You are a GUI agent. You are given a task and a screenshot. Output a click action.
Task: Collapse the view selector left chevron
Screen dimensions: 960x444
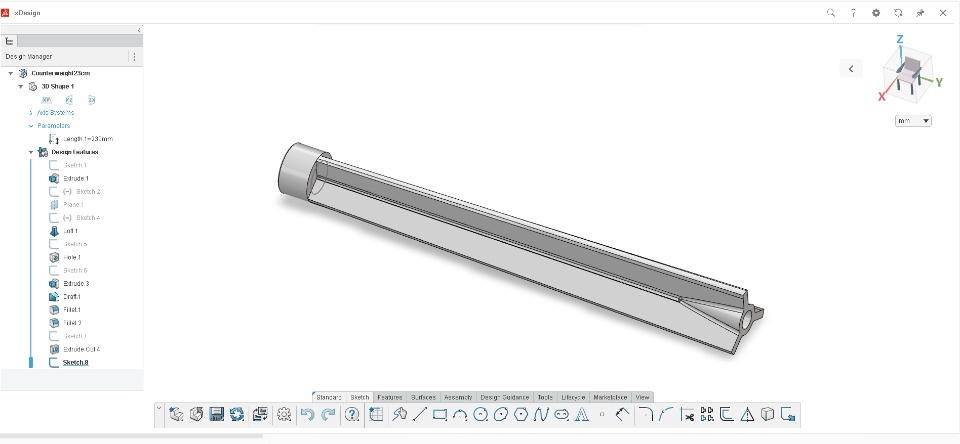click(851, 69)
